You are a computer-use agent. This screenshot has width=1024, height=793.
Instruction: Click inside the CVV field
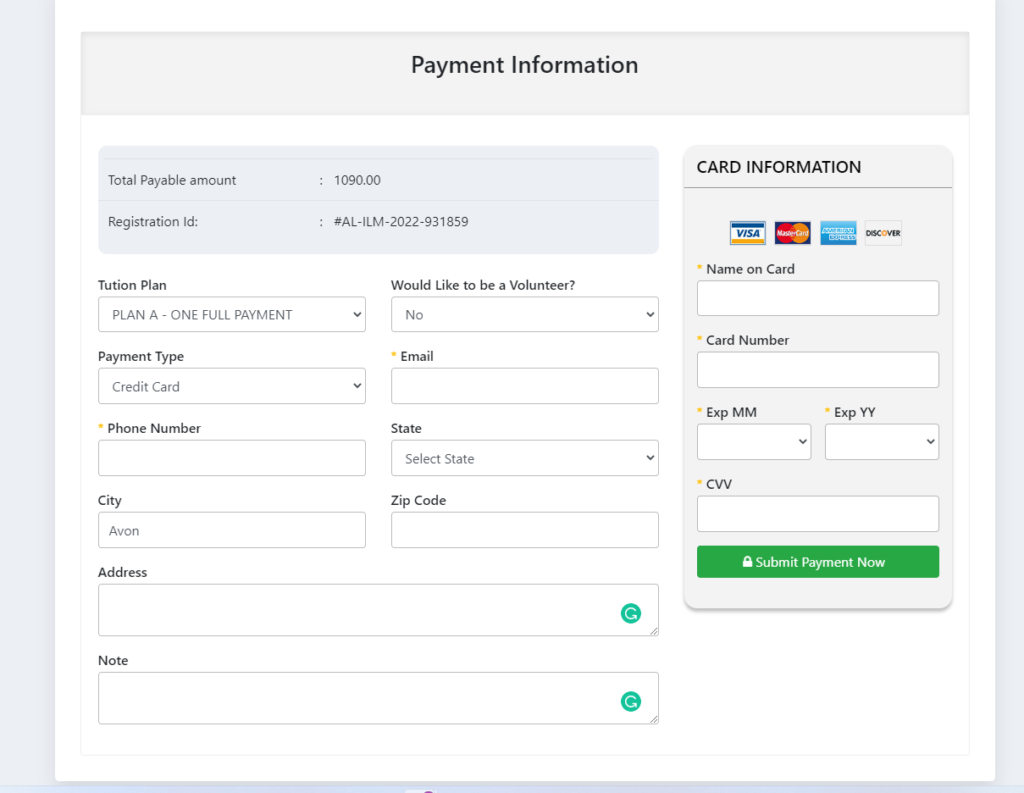[817, 514]
